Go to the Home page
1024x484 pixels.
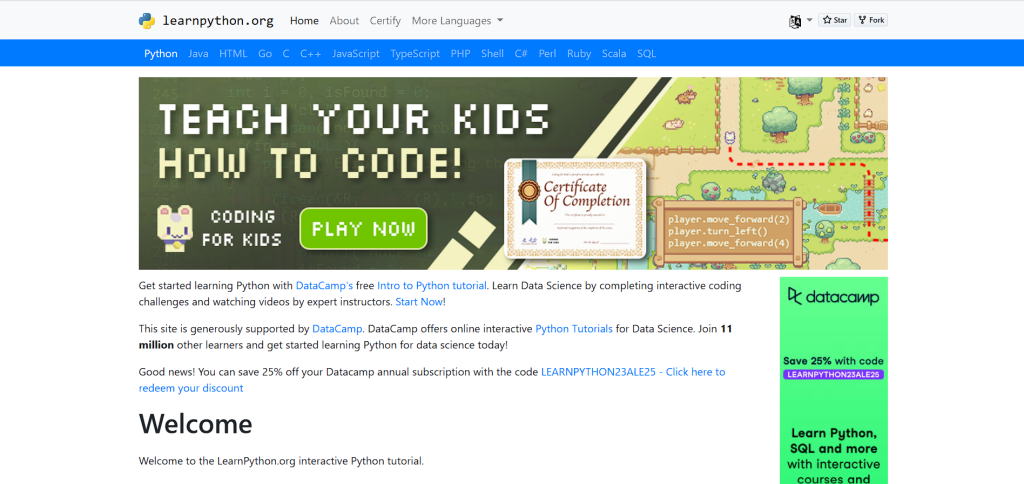pyautogui.click(x=304, y=21)
